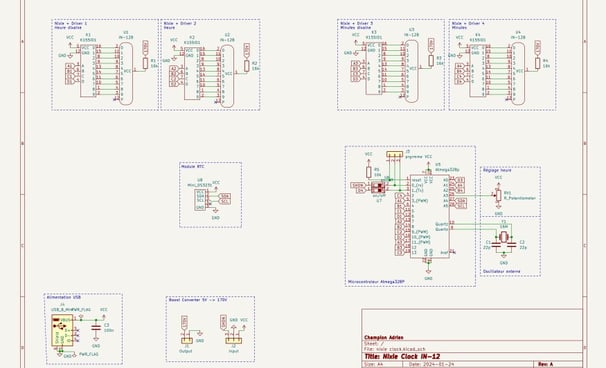Select the U4 IN-12B nixie tube
606x368 pixels.
click(x=519, y=73)
